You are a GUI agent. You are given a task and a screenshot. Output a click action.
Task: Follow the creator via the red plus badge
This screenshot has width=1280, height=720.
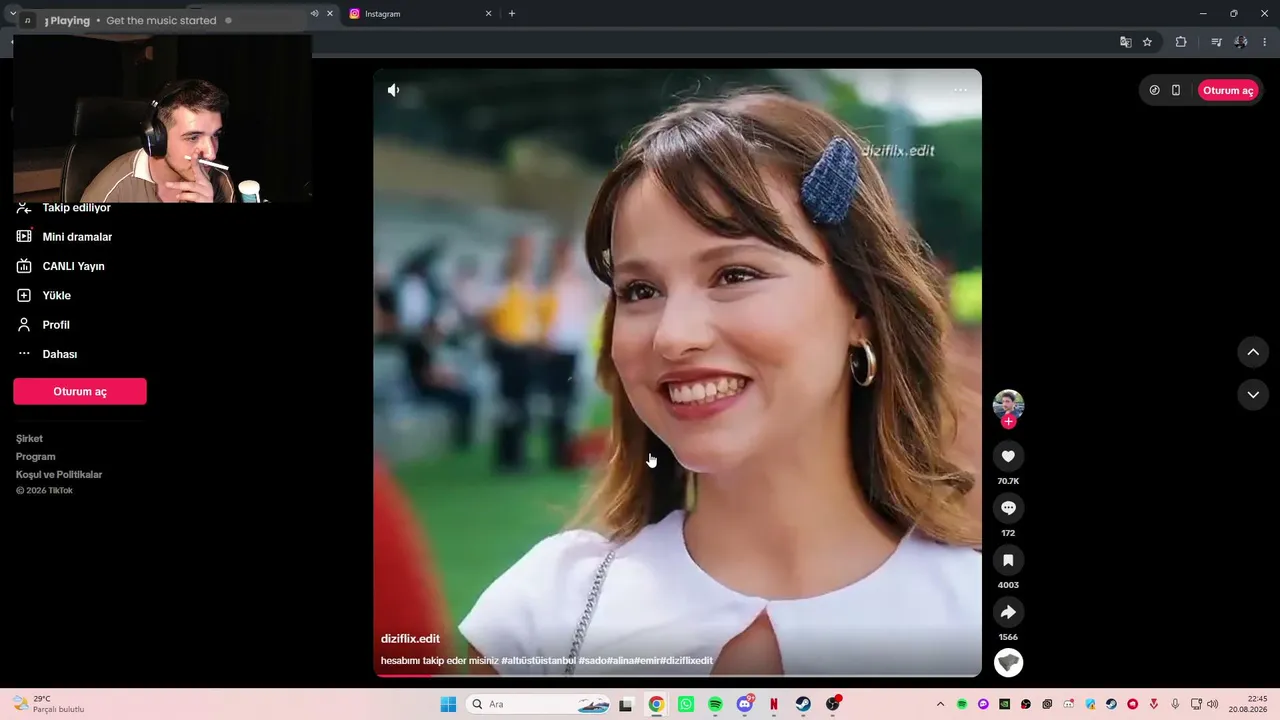[1008, 422]
